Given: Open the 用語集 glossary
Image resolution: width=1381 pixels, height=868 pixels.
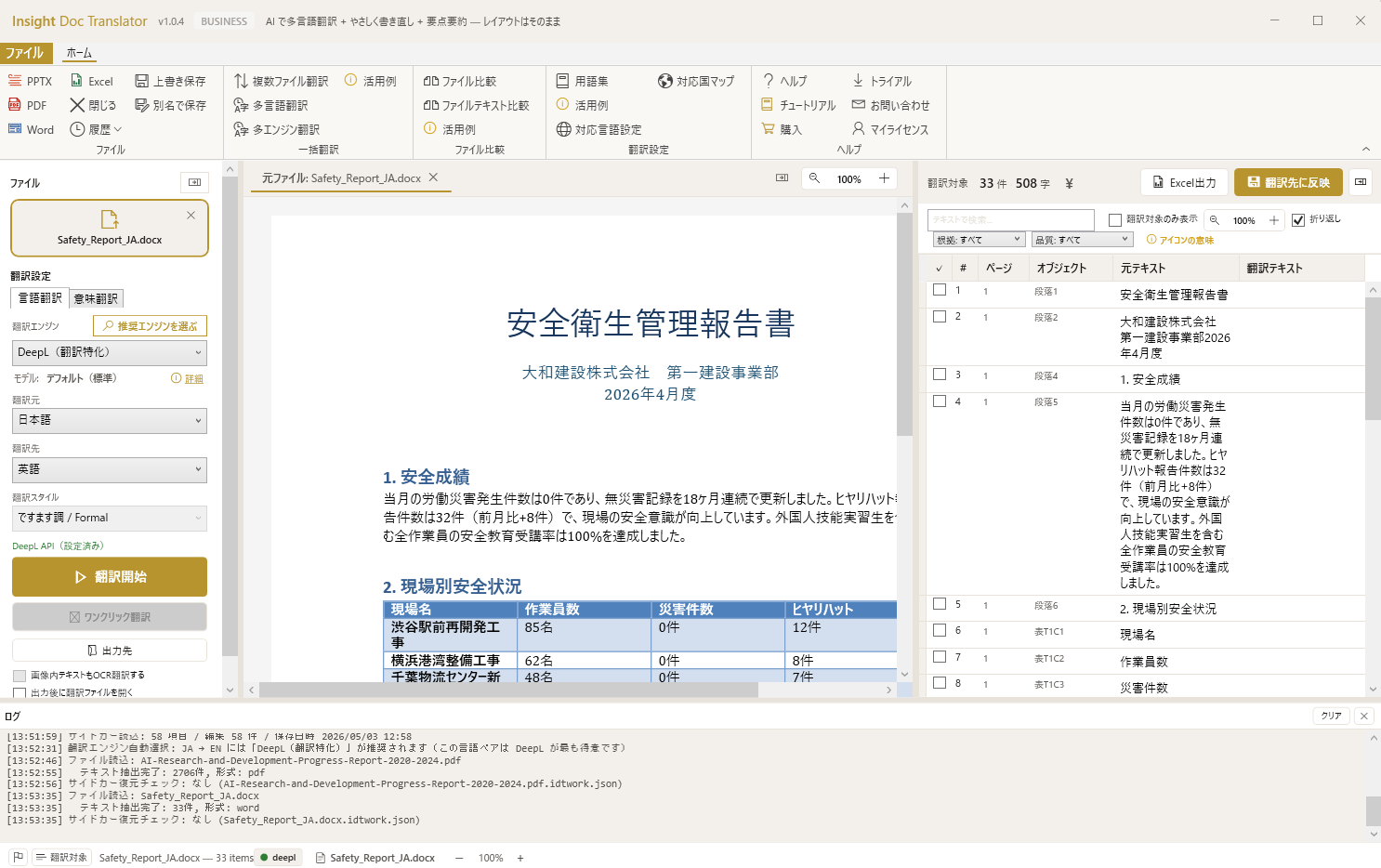Looking at the screenshot, I should (582, 81).
